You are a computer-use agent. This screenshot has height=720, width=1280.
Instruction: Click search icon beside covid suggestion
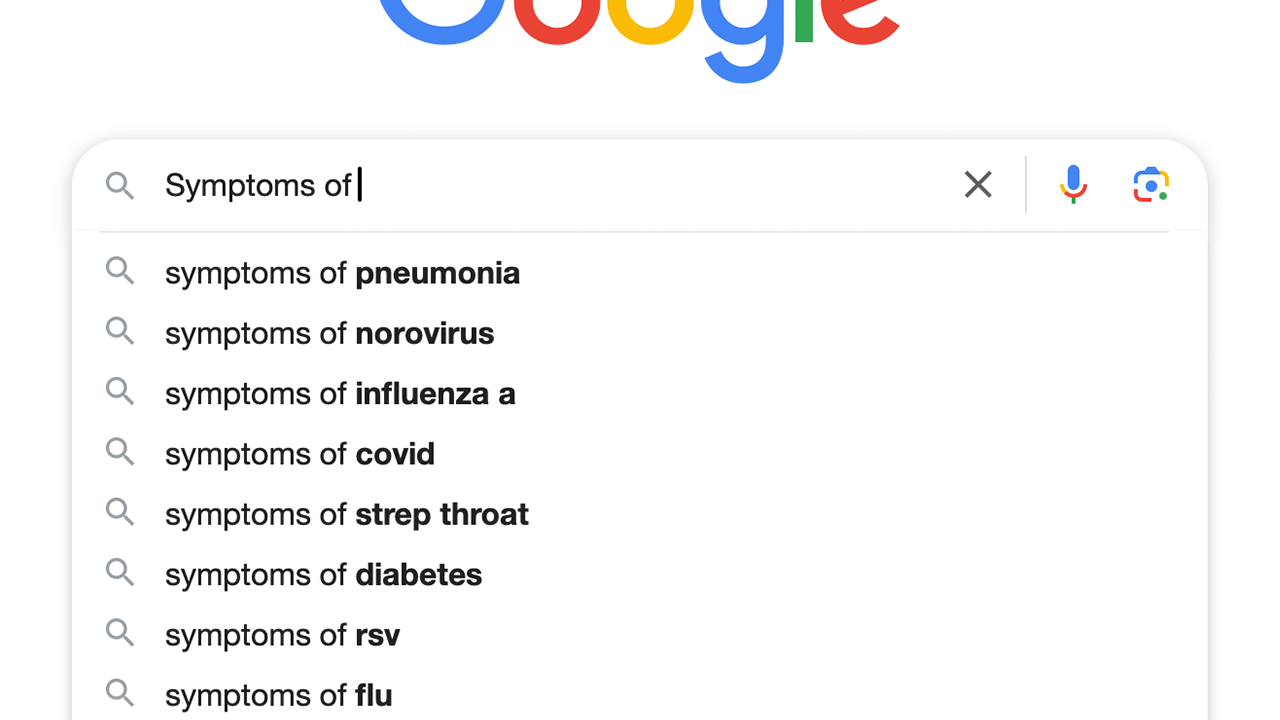120,452
